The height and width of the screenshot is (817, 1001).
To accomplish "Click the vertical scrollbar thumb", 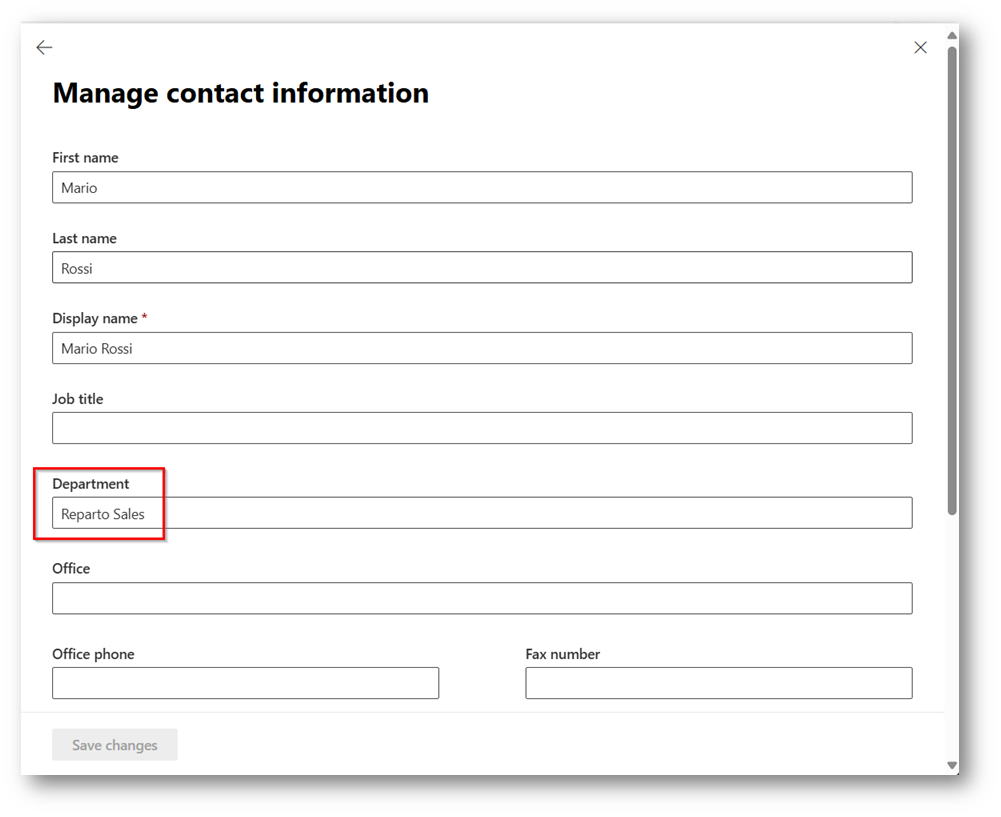I will [x=952, y=280].
